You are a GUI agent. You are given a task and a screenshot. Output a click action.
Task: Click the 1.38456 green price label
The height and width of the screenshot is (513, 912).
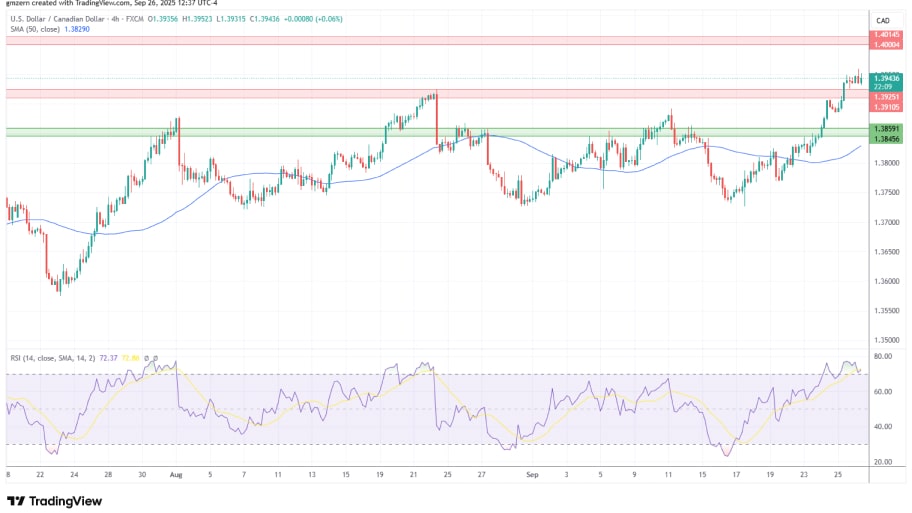tap(886, 138)
